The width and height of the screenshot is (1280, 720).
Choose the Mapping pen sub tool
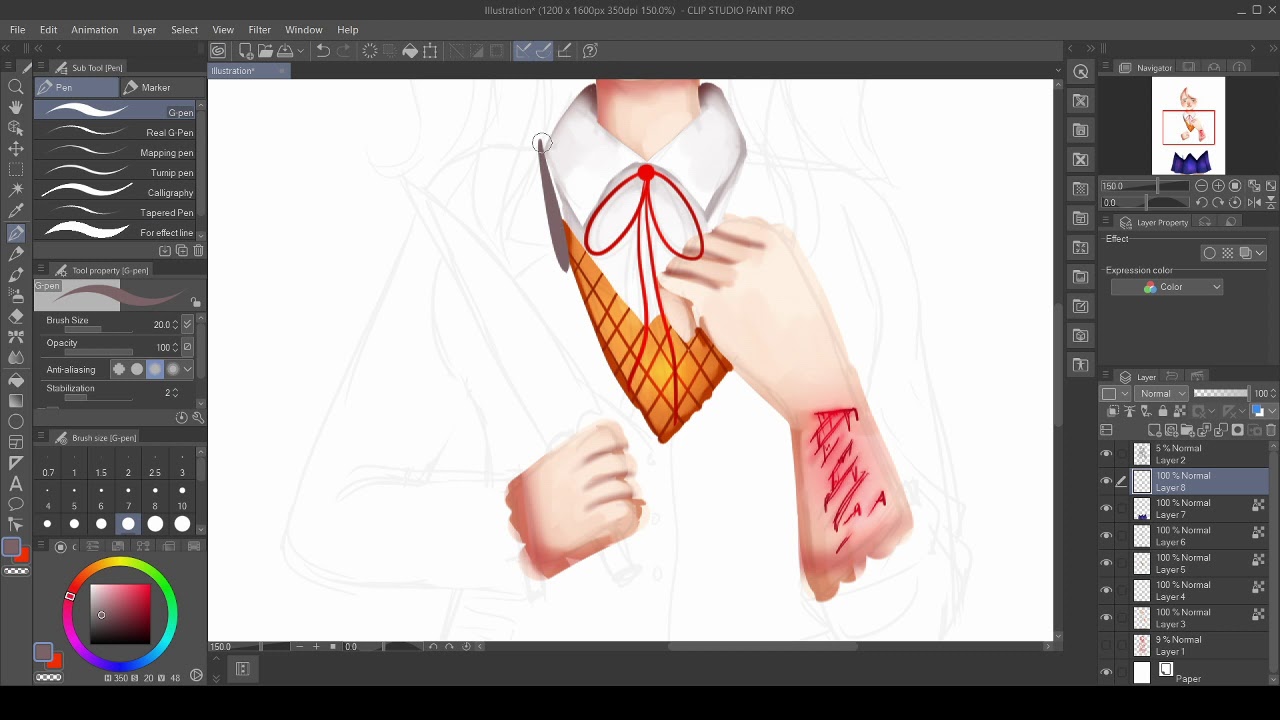(115, 152)
